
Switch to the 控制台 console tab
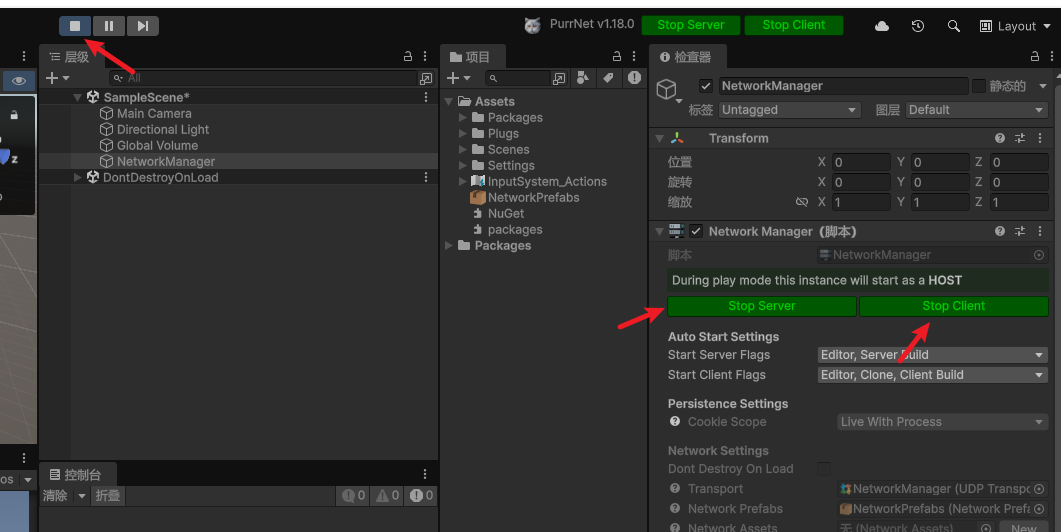click(x=76, y=474)
